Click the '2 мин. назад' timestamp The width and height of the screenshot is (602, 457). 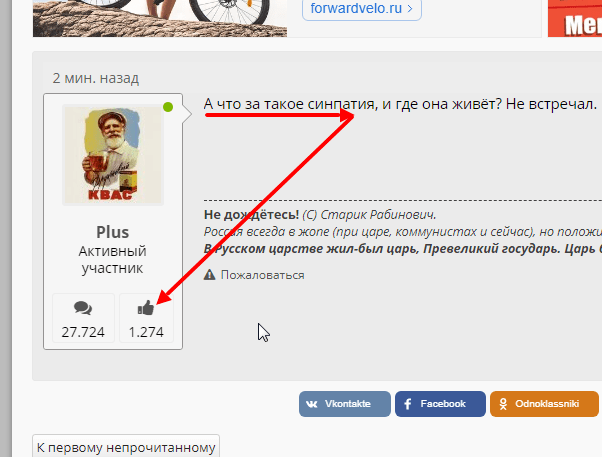(x=96, y=78)
